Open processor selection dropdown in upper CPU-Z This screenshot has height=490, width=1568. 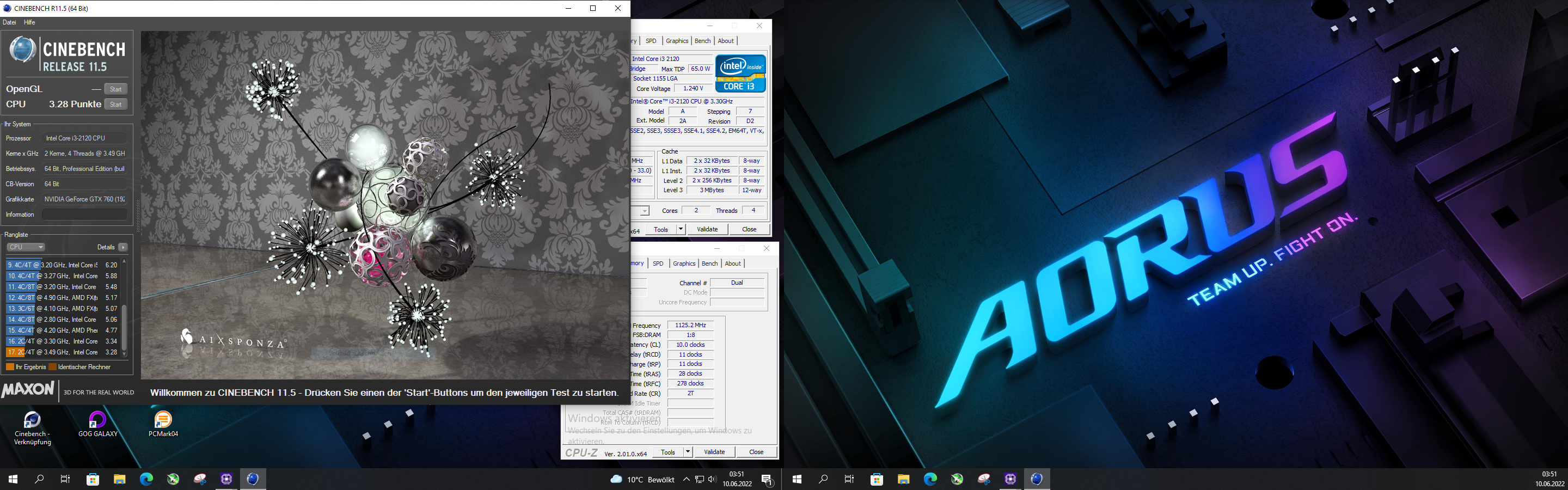645,211
